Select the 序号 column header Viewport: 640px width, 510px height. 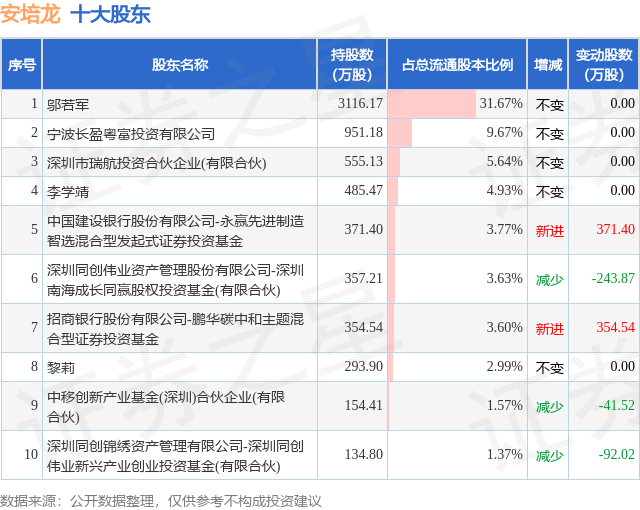click(x=22, y=64)
